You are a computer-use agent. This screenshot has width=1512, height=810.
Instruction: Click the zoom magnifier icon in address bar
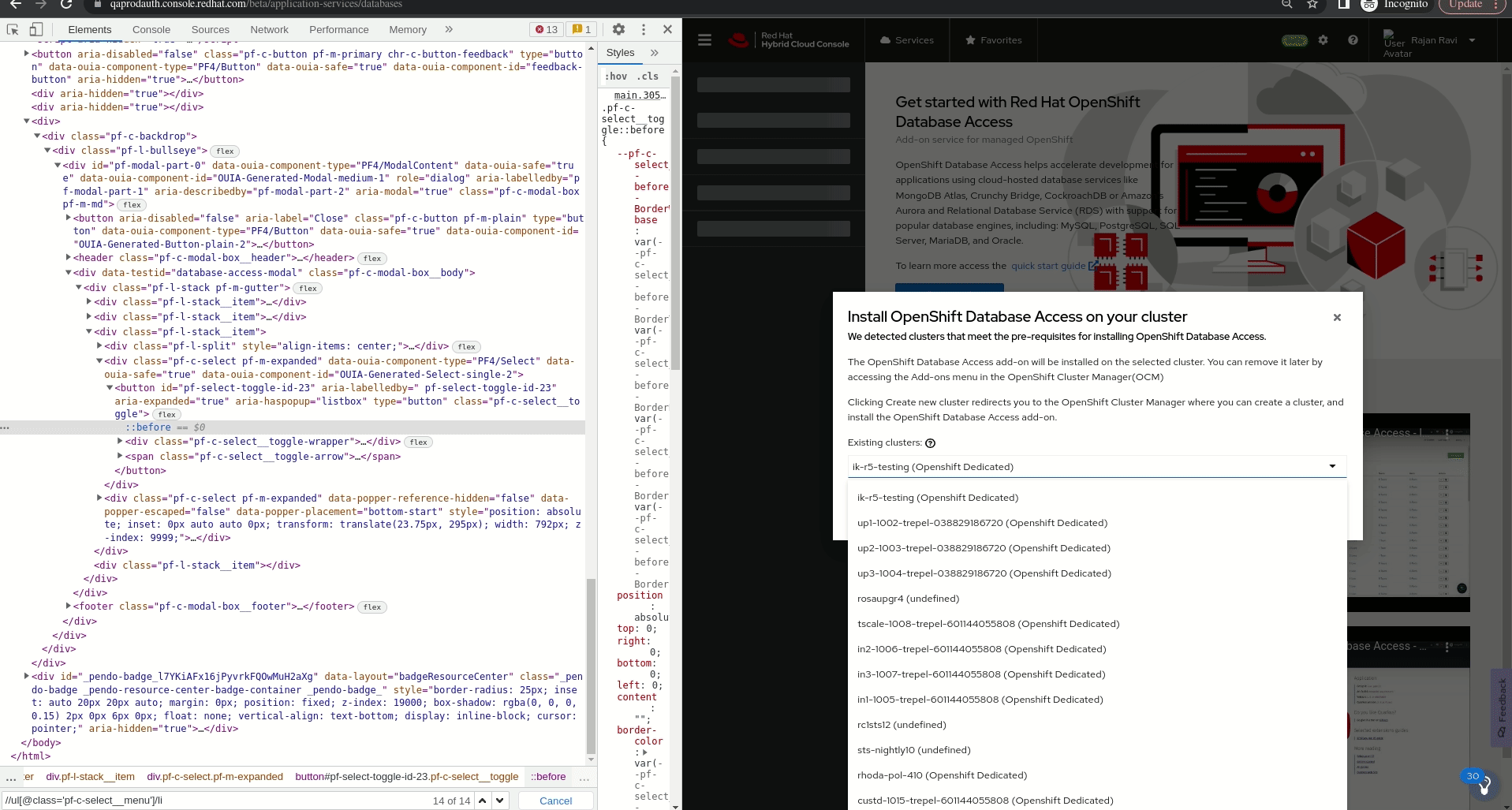[1287, 4]
